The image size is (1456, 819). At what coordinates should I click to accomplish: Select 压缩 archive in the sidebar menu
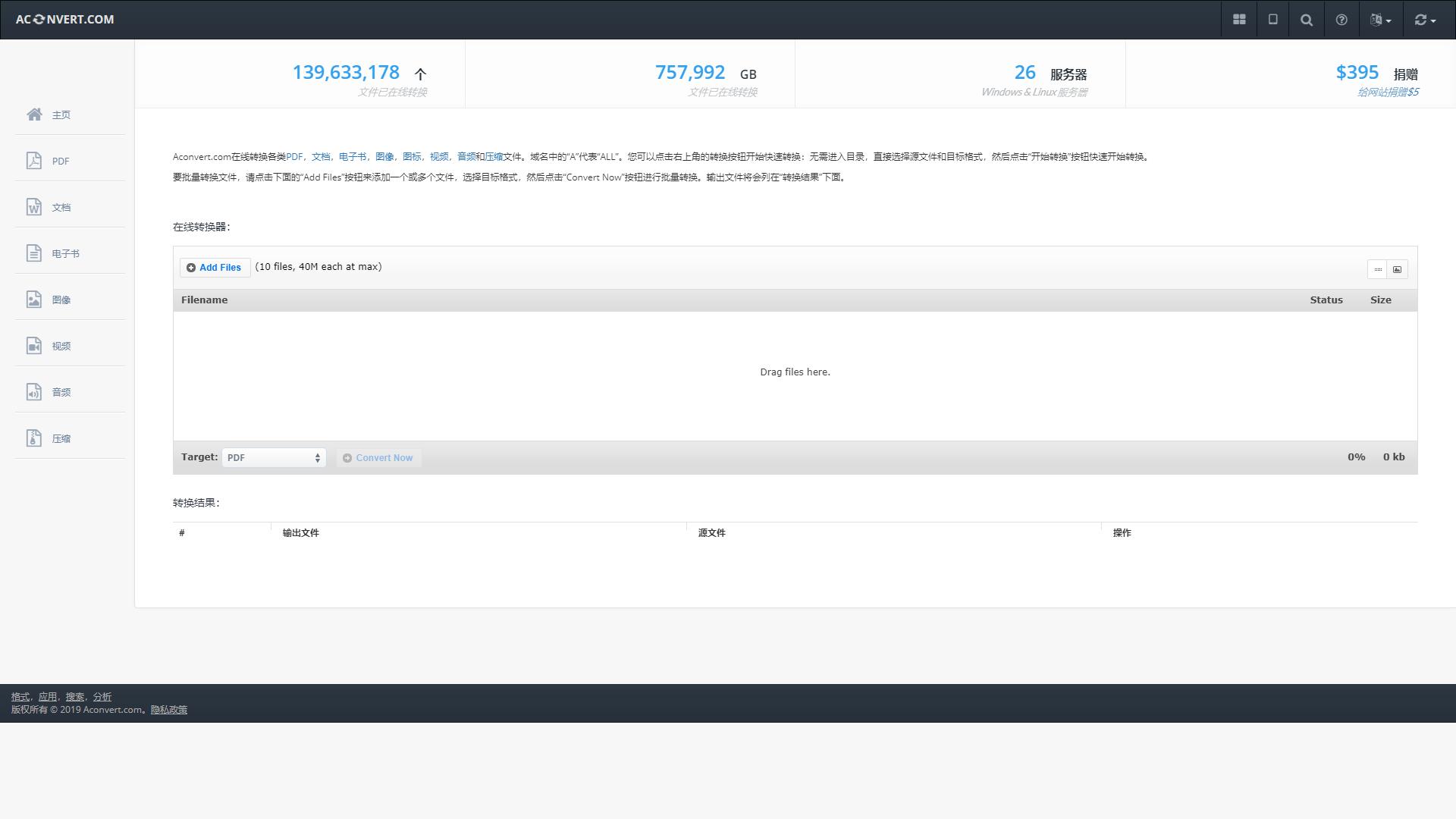(61, 438)
